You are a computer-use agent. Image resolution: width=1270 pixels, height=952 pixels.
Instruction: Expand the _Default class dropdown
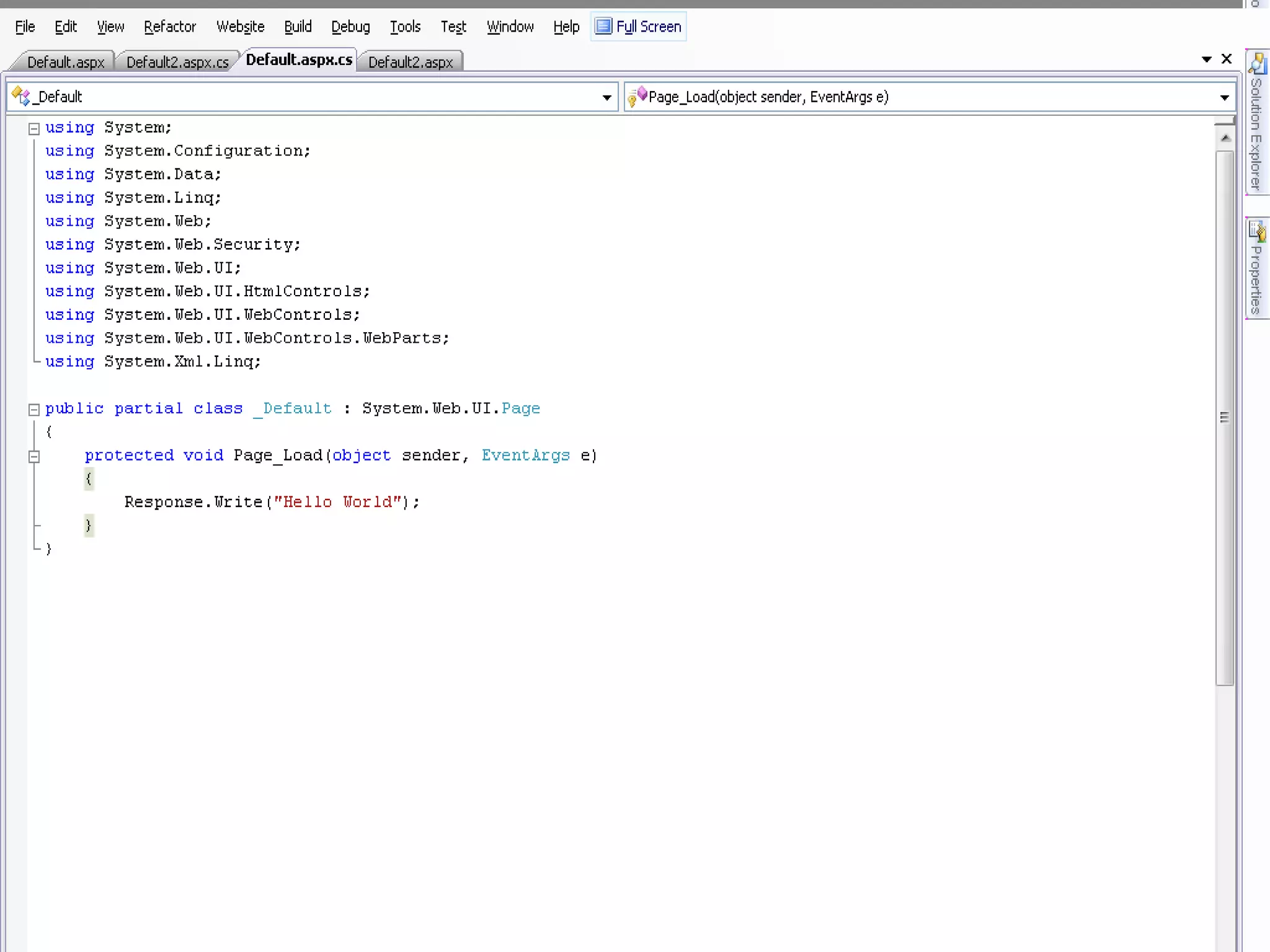click(x=606, y=97)
